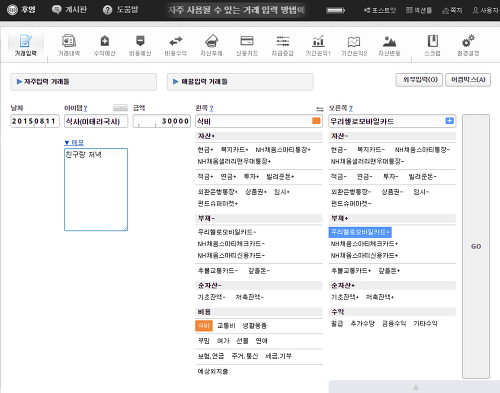500x393 pixels.
Task: Click the blue plus icon in 오른쪽 field
Action: pyautogui.click(x=450, y=121)
